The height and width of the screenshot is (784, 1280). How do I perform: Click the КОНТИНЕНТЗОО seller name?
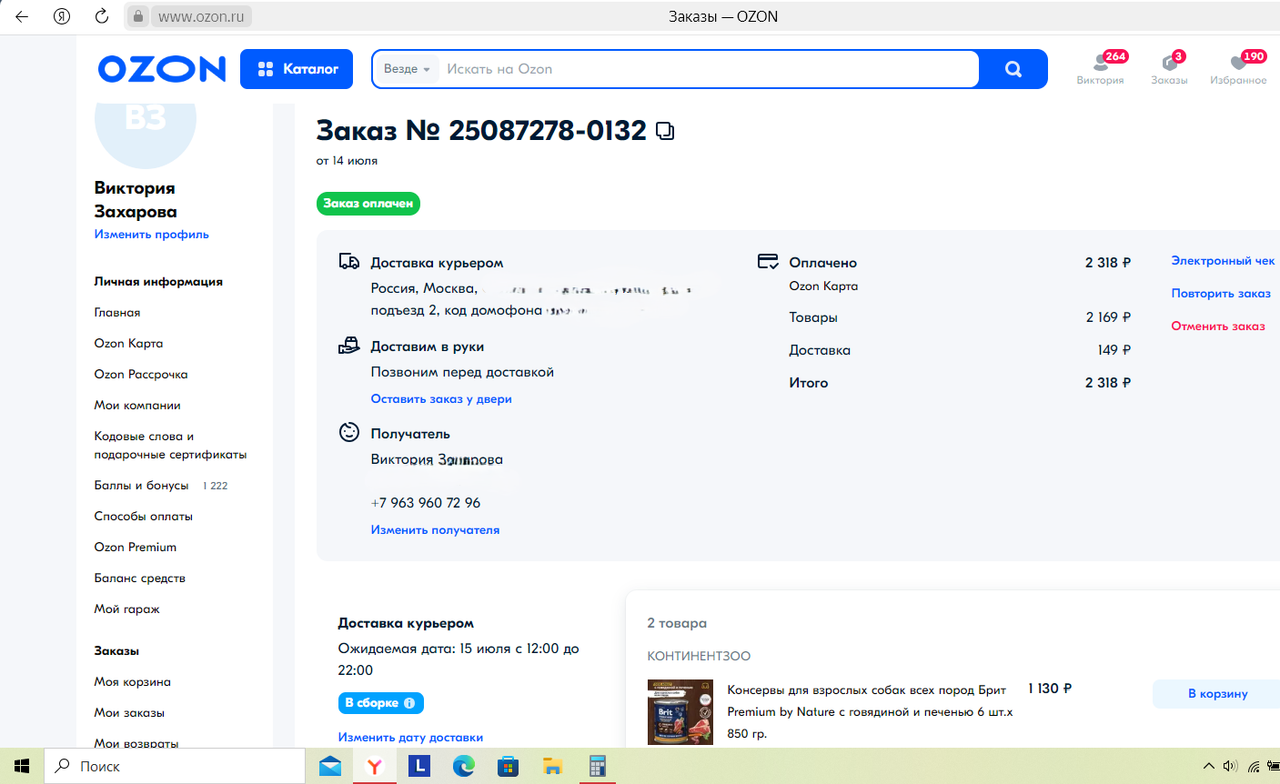pos(698,656)
